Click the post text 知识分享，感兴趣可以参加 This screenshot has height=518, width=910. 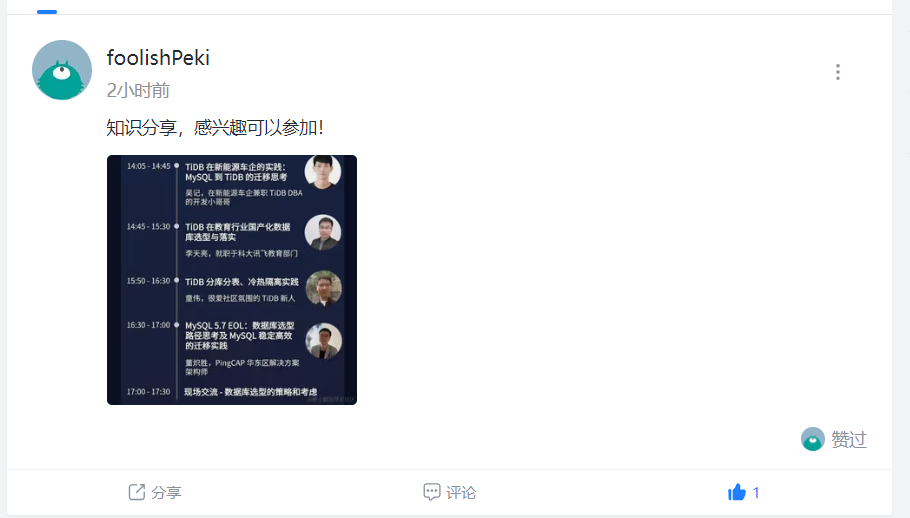click(x=215, y=128)
